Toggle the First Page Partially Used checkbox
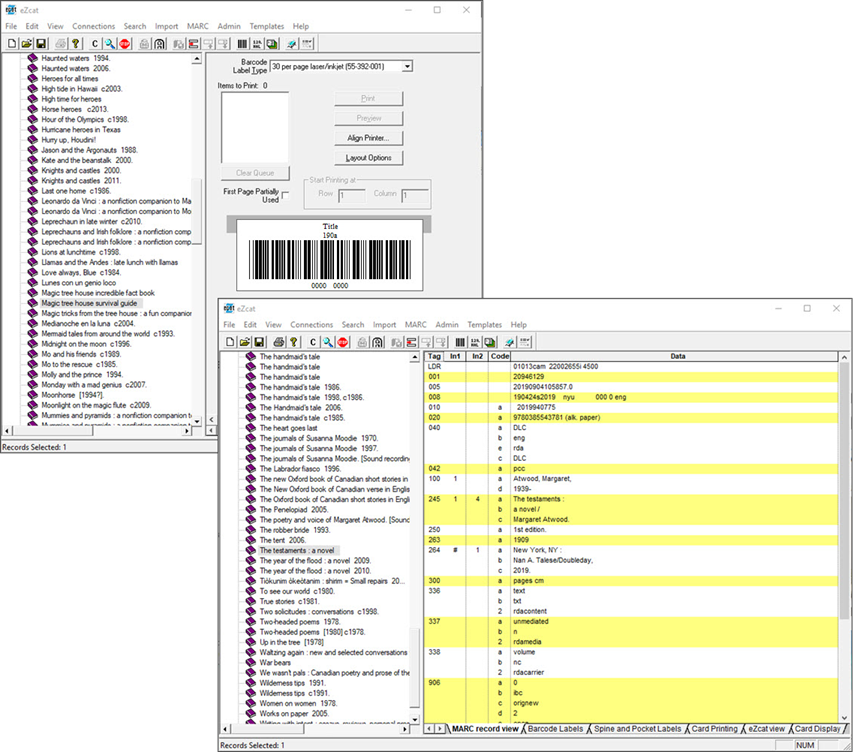Viewport: 854px width, 752px height. [x=285, y=195]
